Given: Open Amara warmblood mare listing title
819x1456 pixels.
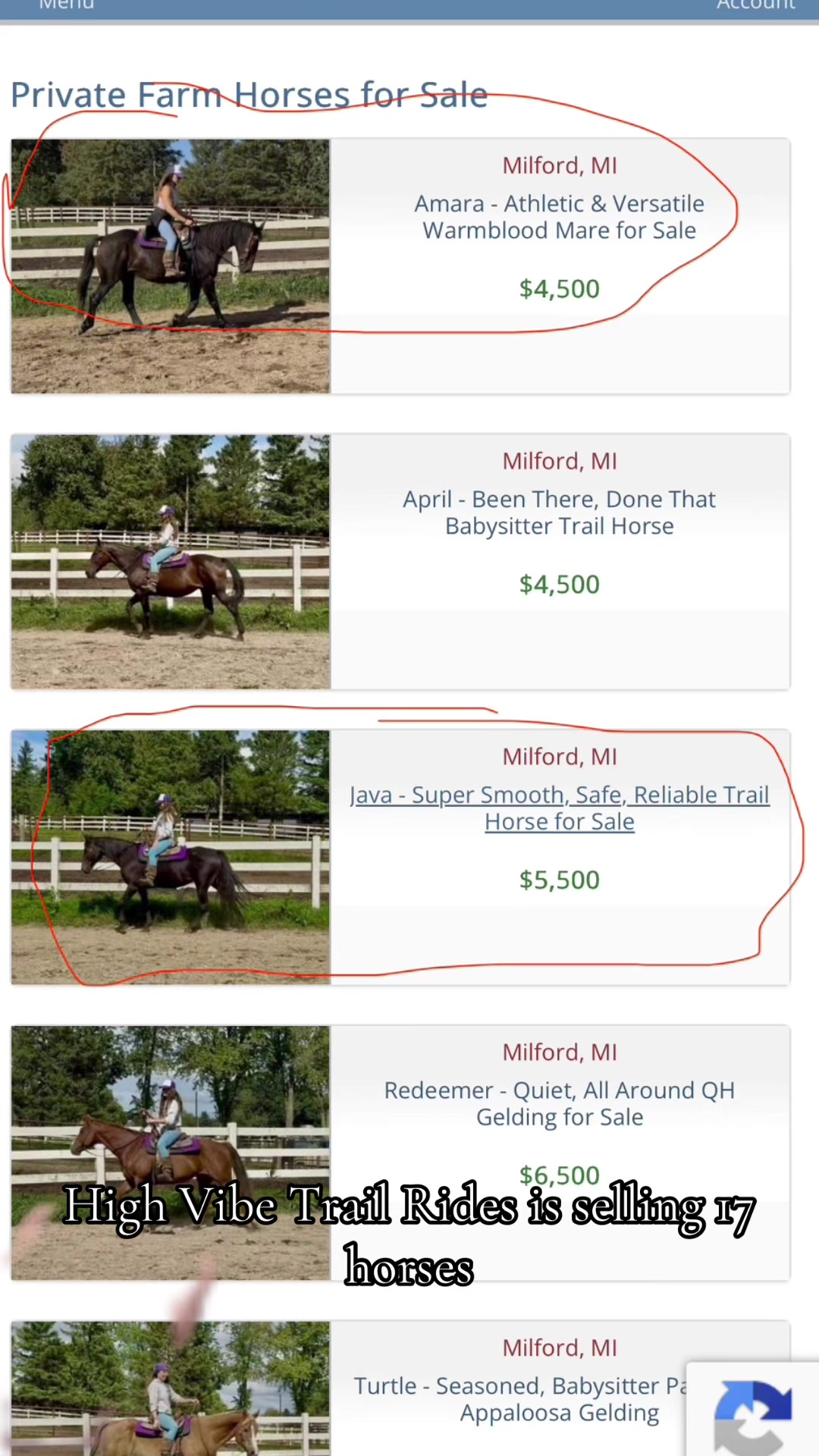Looking at the screenshot, I should [560, 217].
